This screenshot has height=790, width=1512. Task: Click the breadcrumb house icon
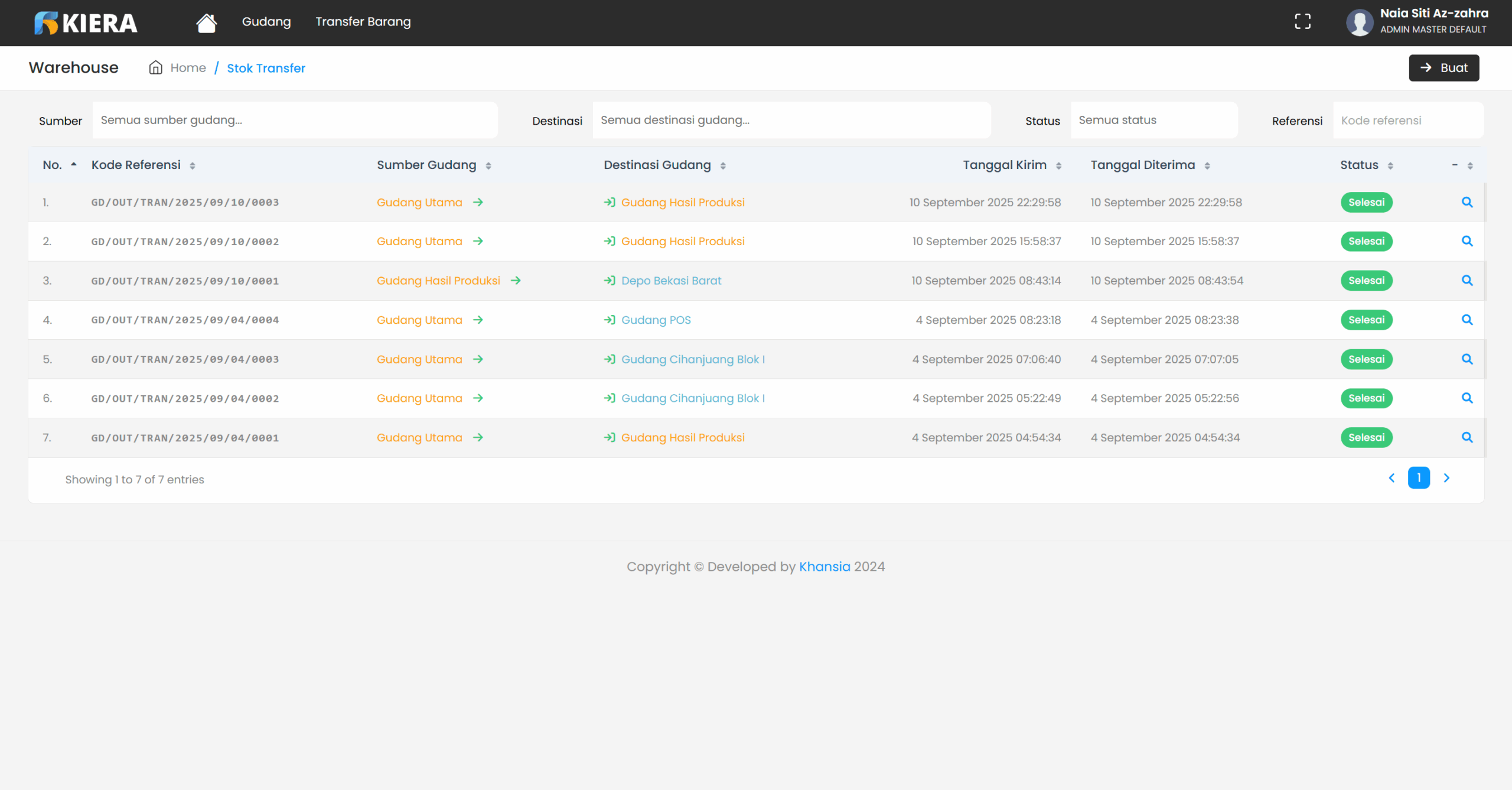click(x=155, y=68)
